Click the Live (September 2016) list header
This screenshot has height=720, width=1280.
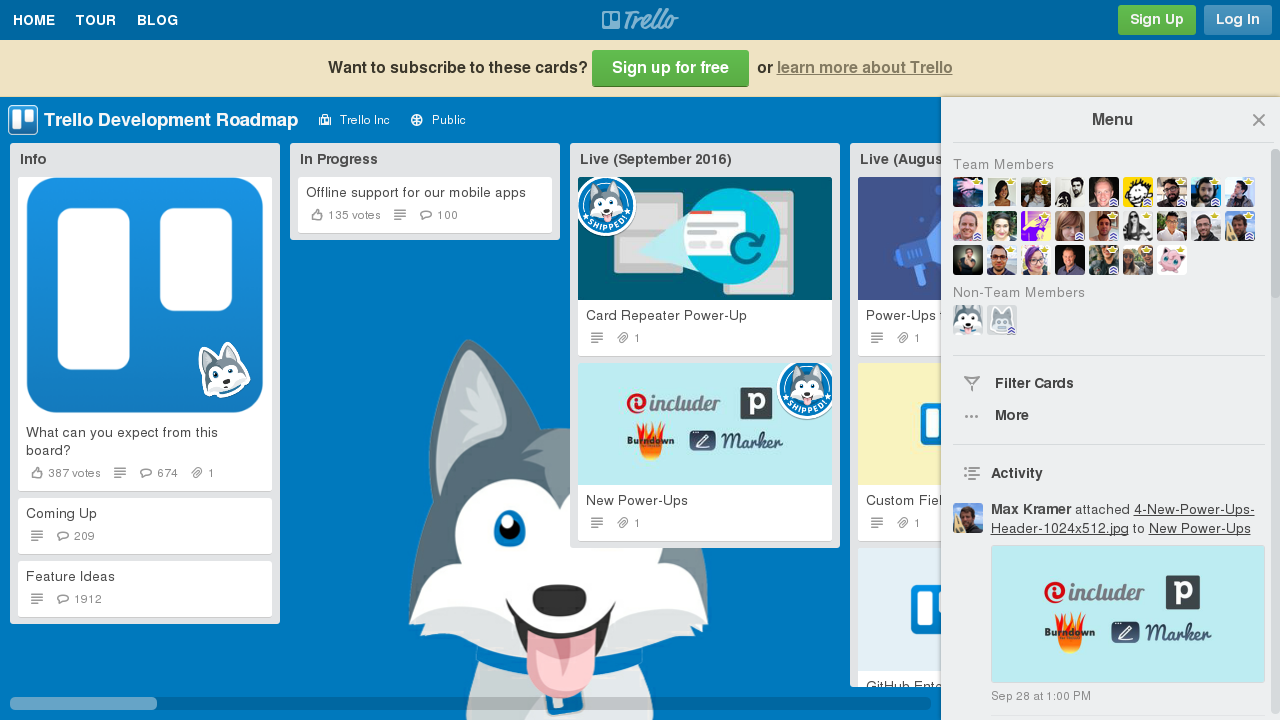[x=656, y=159]
